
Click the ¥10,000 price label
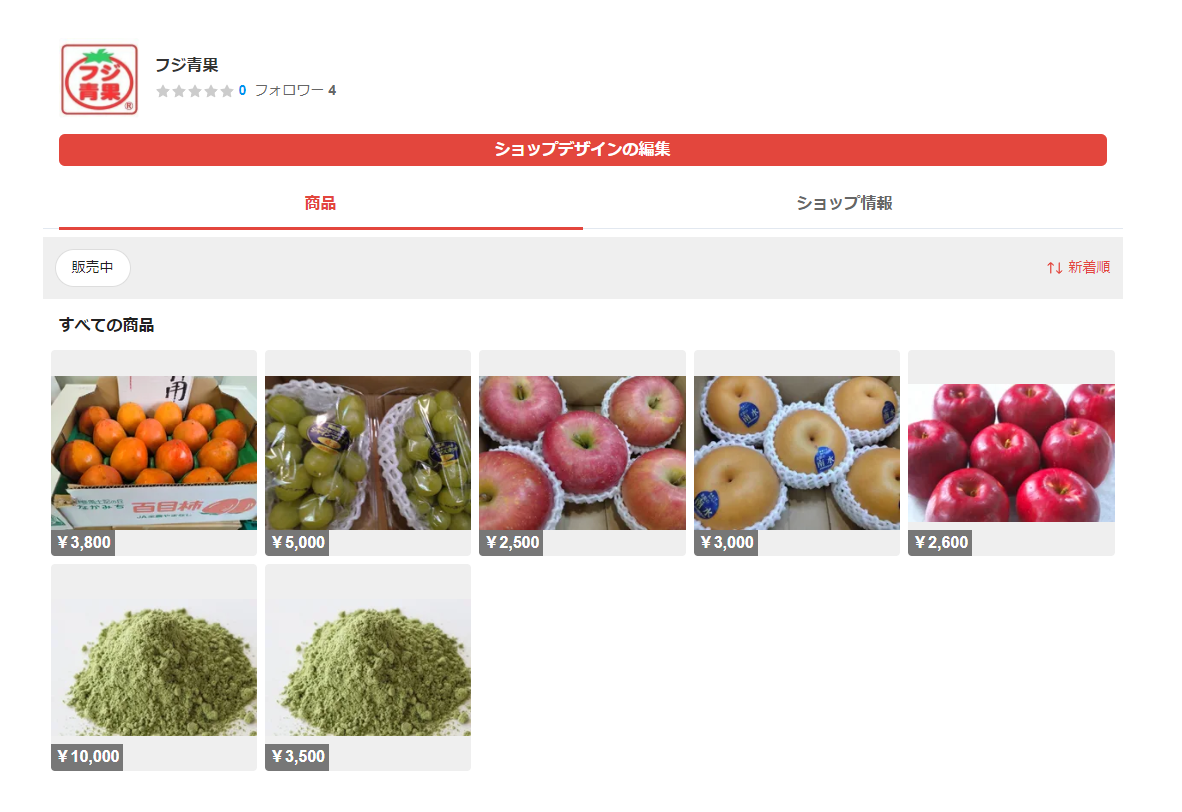coord(87,757)
